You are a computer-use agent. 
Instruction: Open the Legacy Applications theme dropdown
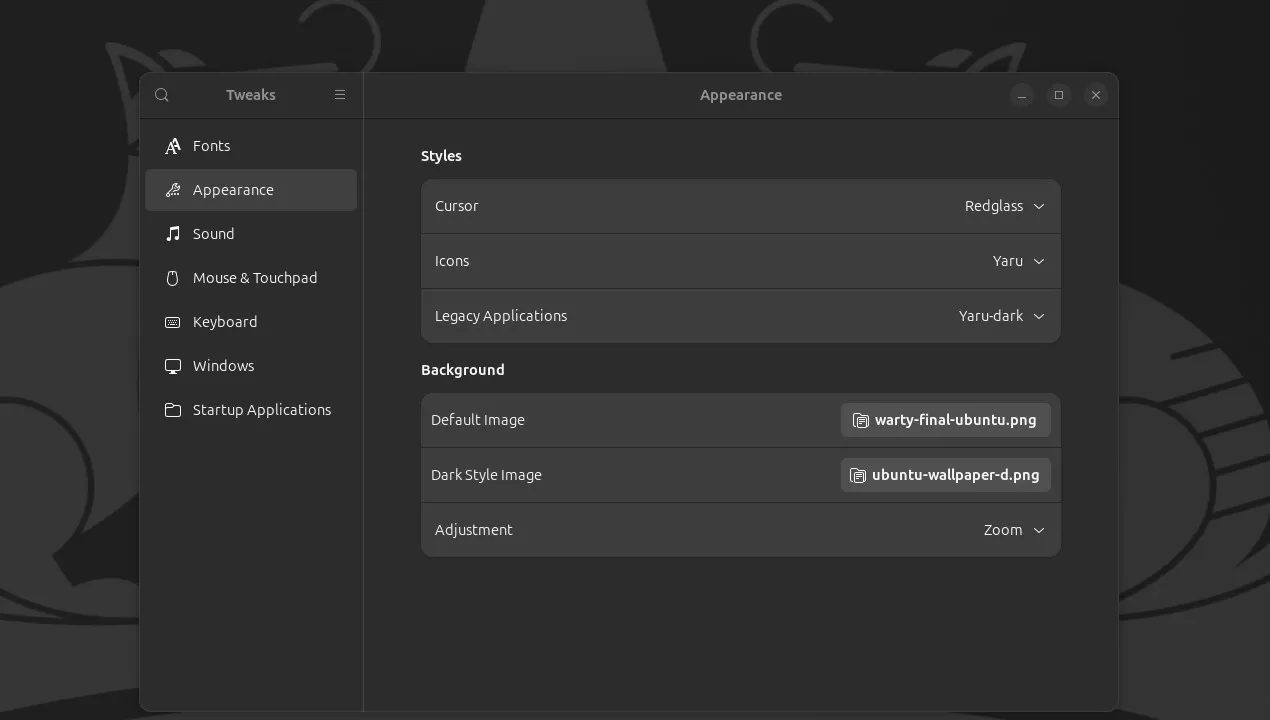(1001, 316)
